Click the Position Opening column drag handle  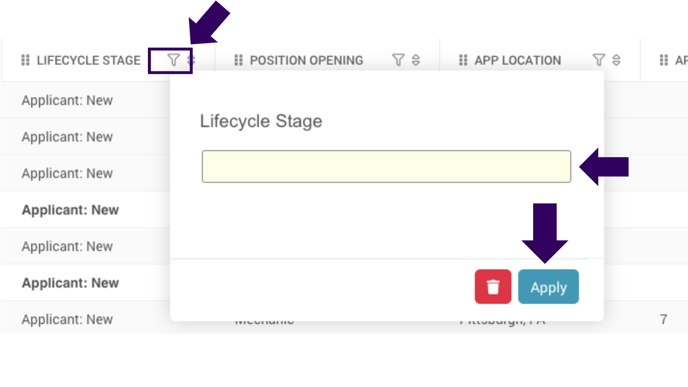click(x=238, y=60)
